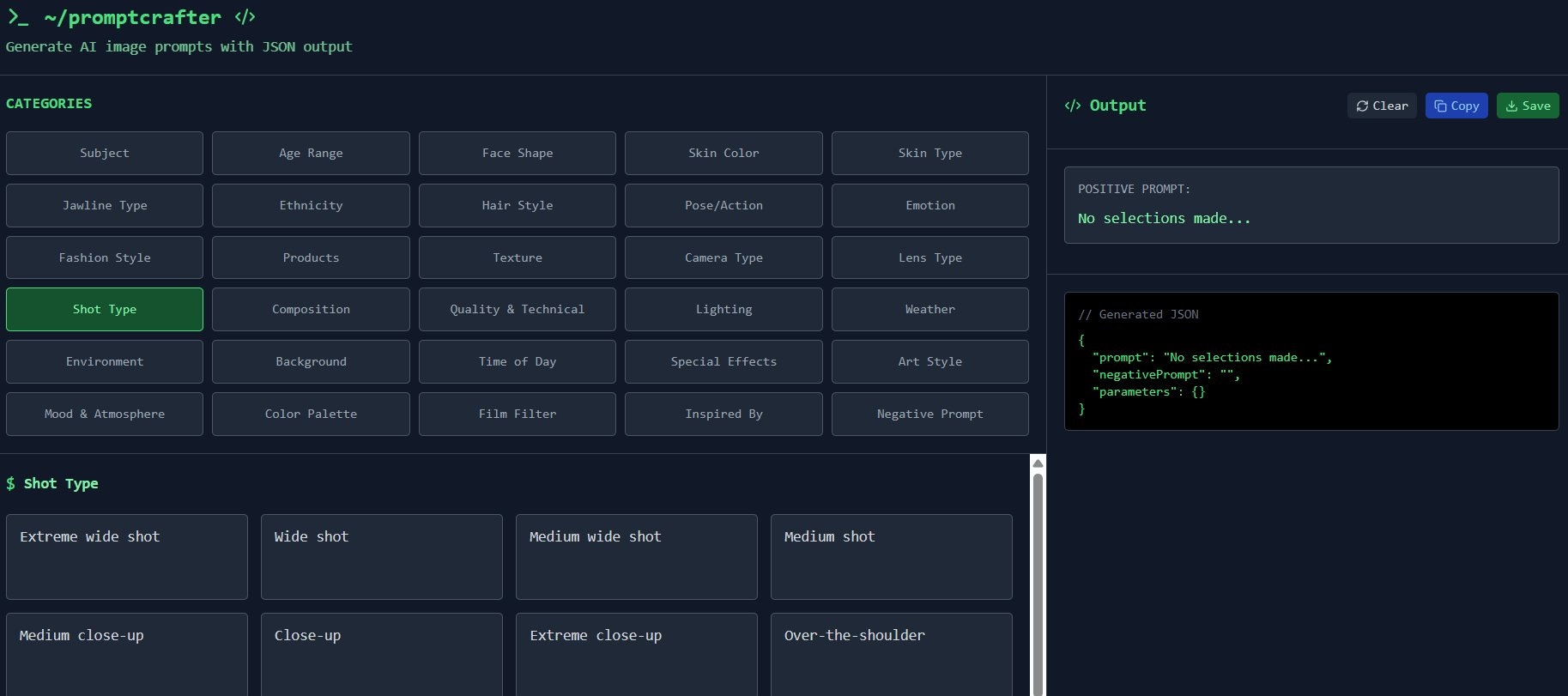This screenshot has width=1568, height=696.
Task: Select the Quality & Technical category
Action: coord(518,309)
